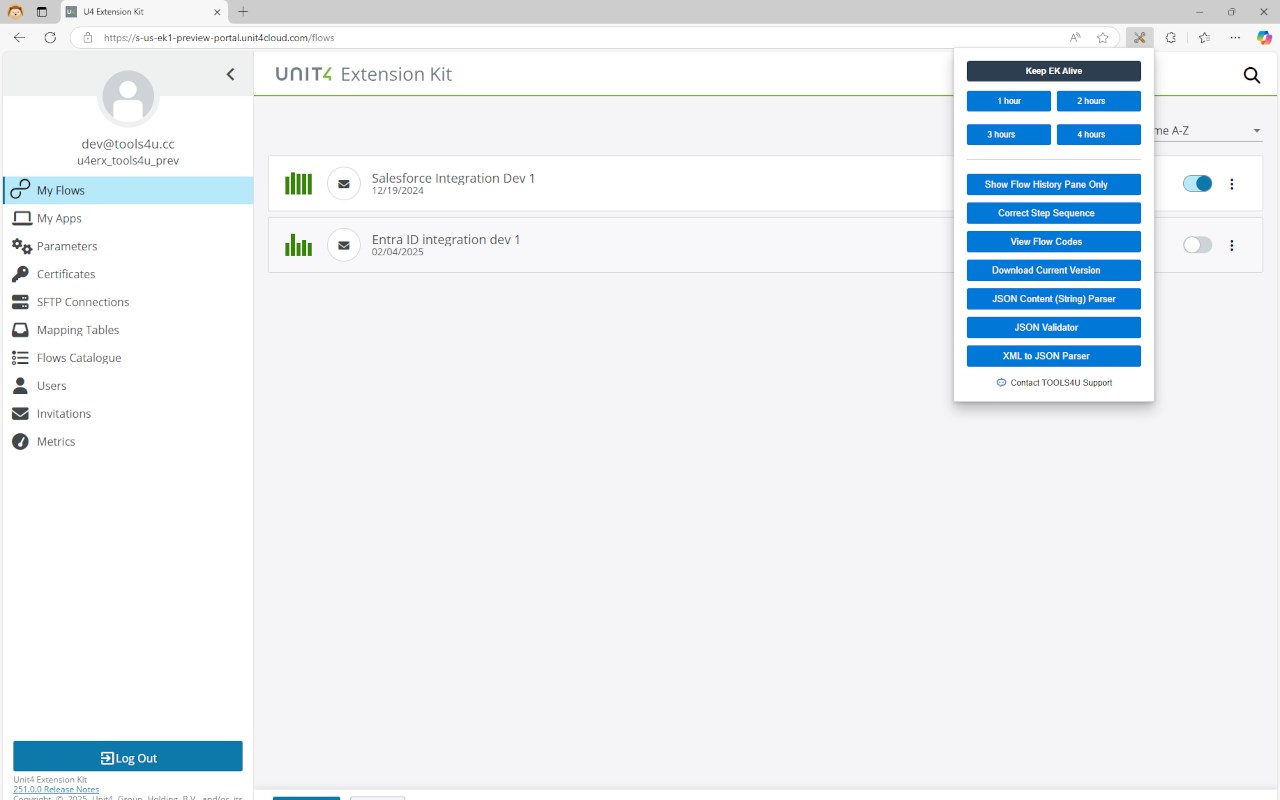Click the View Flow Codes button
The height and width of the screenshot is (800, 1280).
point(1054,241)
